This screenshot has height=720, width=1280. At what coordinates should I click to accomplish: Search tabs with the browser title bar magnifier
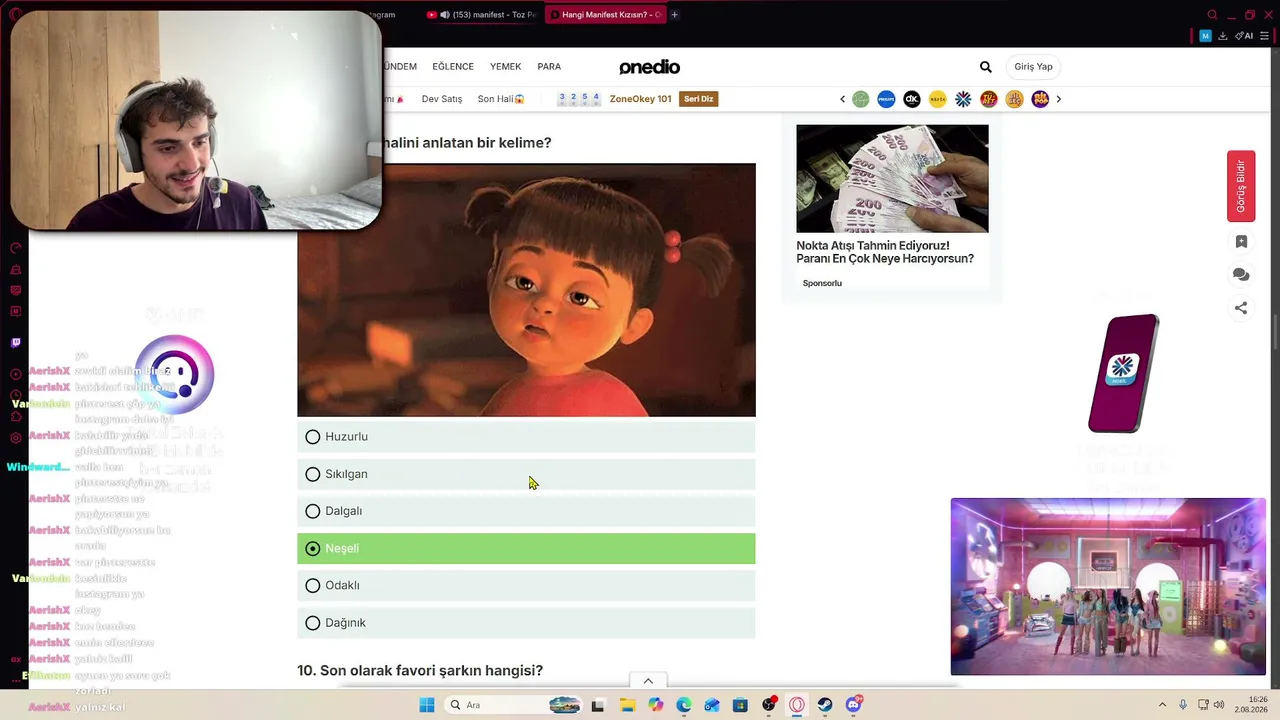coord(1212,15)
